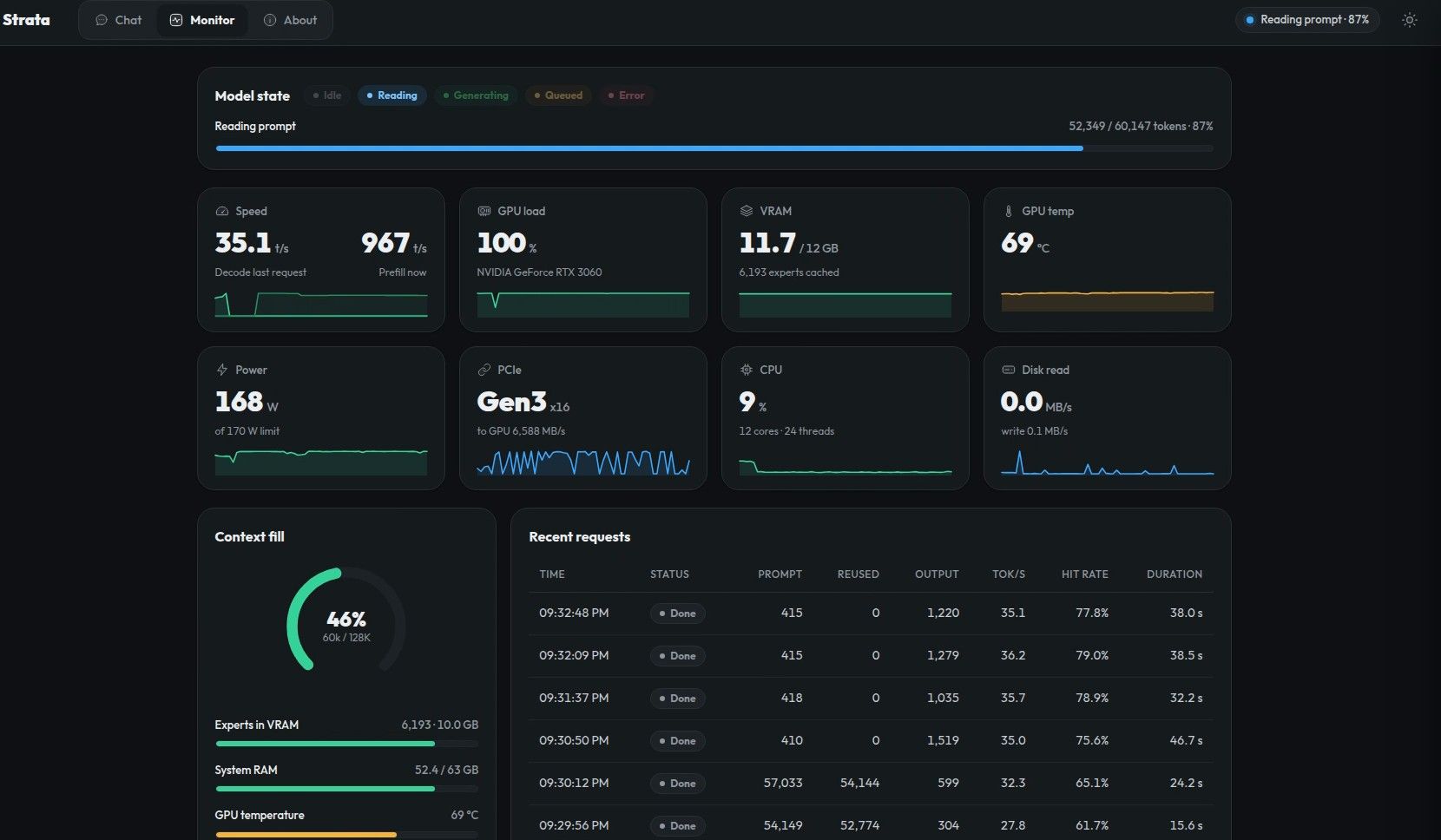Image resolution: width=1441 pixels, height=840 pixels.
Task: Click the HIT RATE column header
Action: (1085, 574)
